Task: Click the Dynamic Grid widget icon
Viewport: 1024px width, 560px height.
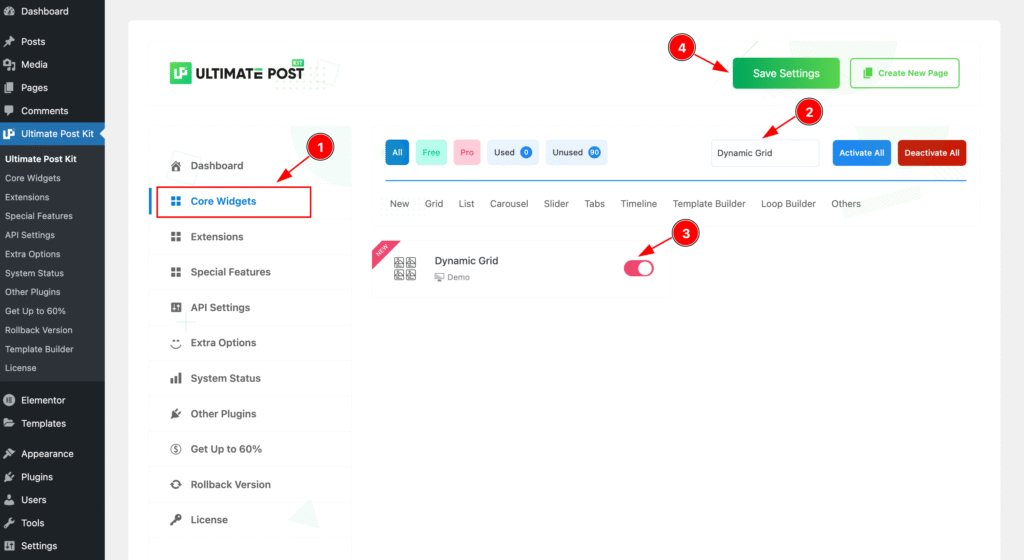Action: (x=405, y=268)
